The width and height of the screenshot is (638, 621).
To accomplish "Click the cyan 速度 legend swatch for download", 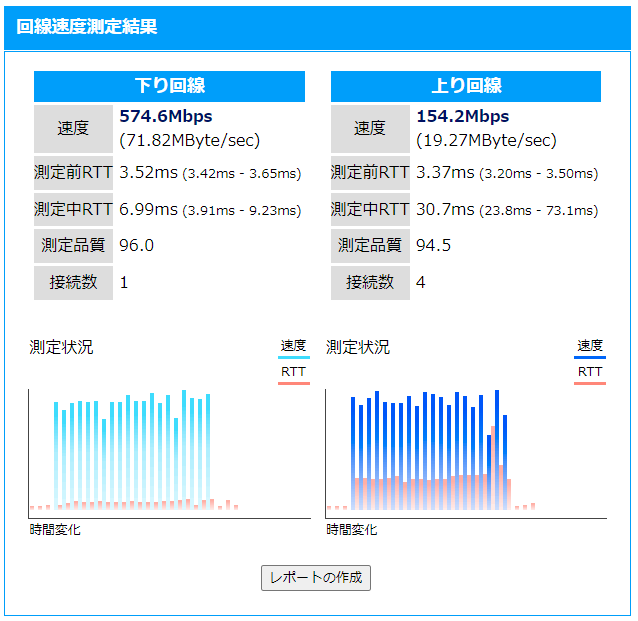I will 293,357.
